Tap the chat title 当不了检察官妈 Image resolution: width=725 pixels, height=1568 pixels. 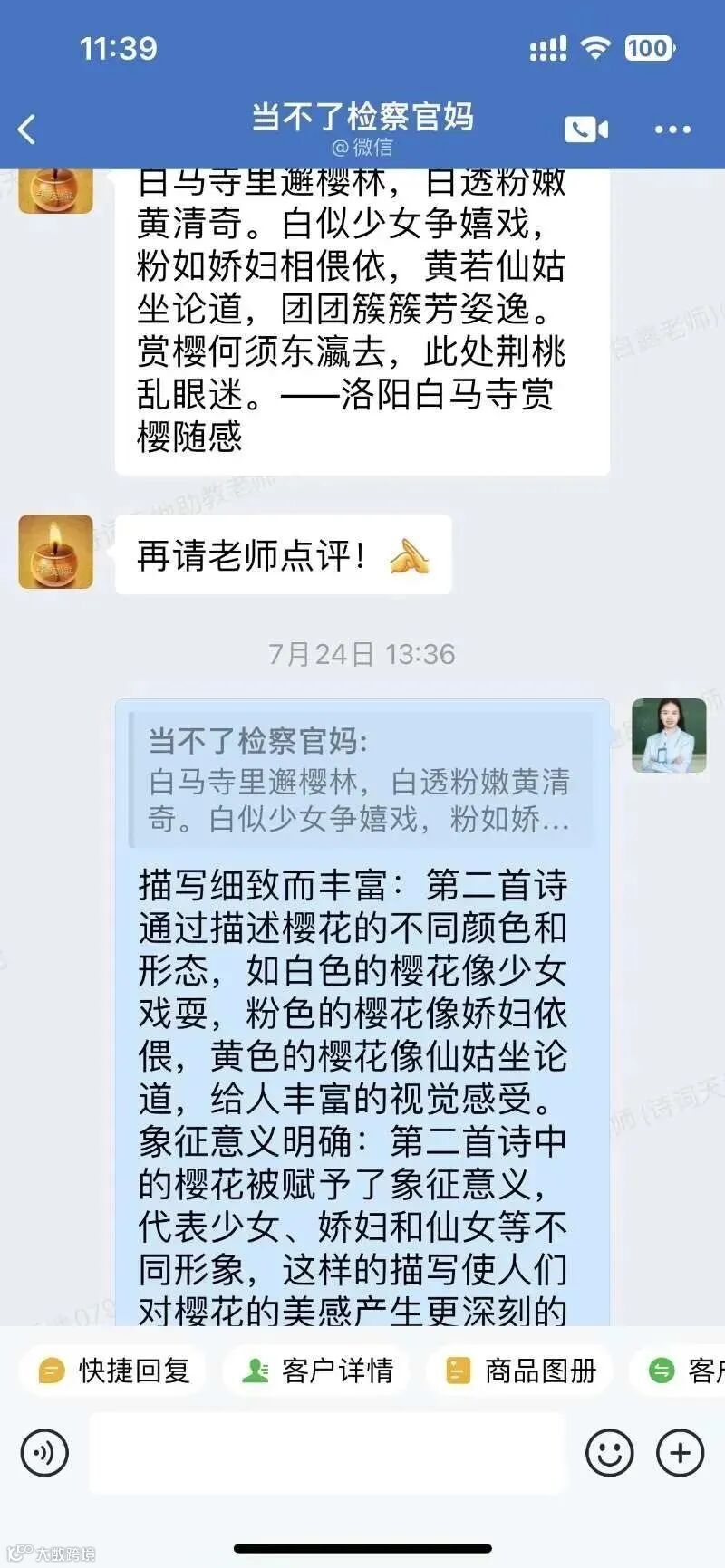click(x=362, y=117)
